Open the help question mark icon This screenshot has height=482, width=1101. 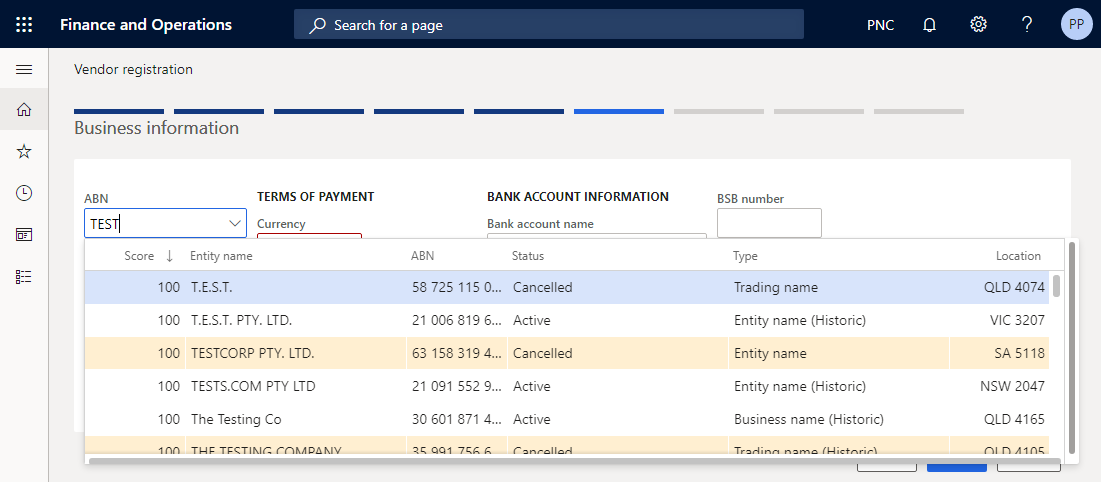(1027, 25)
